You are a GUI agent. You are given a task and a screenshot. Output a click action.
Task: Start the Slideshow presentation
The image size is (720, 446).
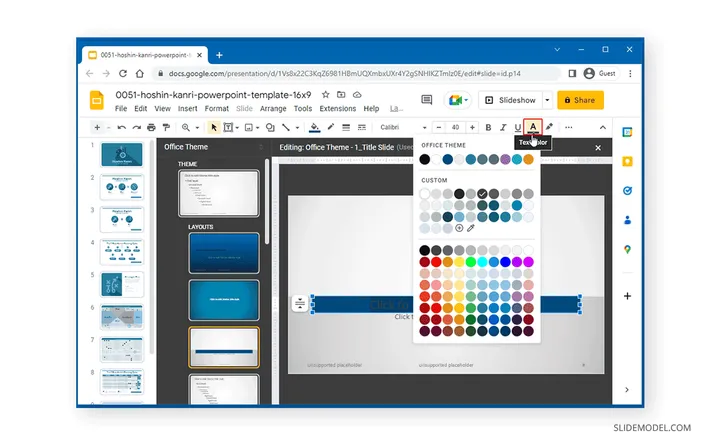509,100
